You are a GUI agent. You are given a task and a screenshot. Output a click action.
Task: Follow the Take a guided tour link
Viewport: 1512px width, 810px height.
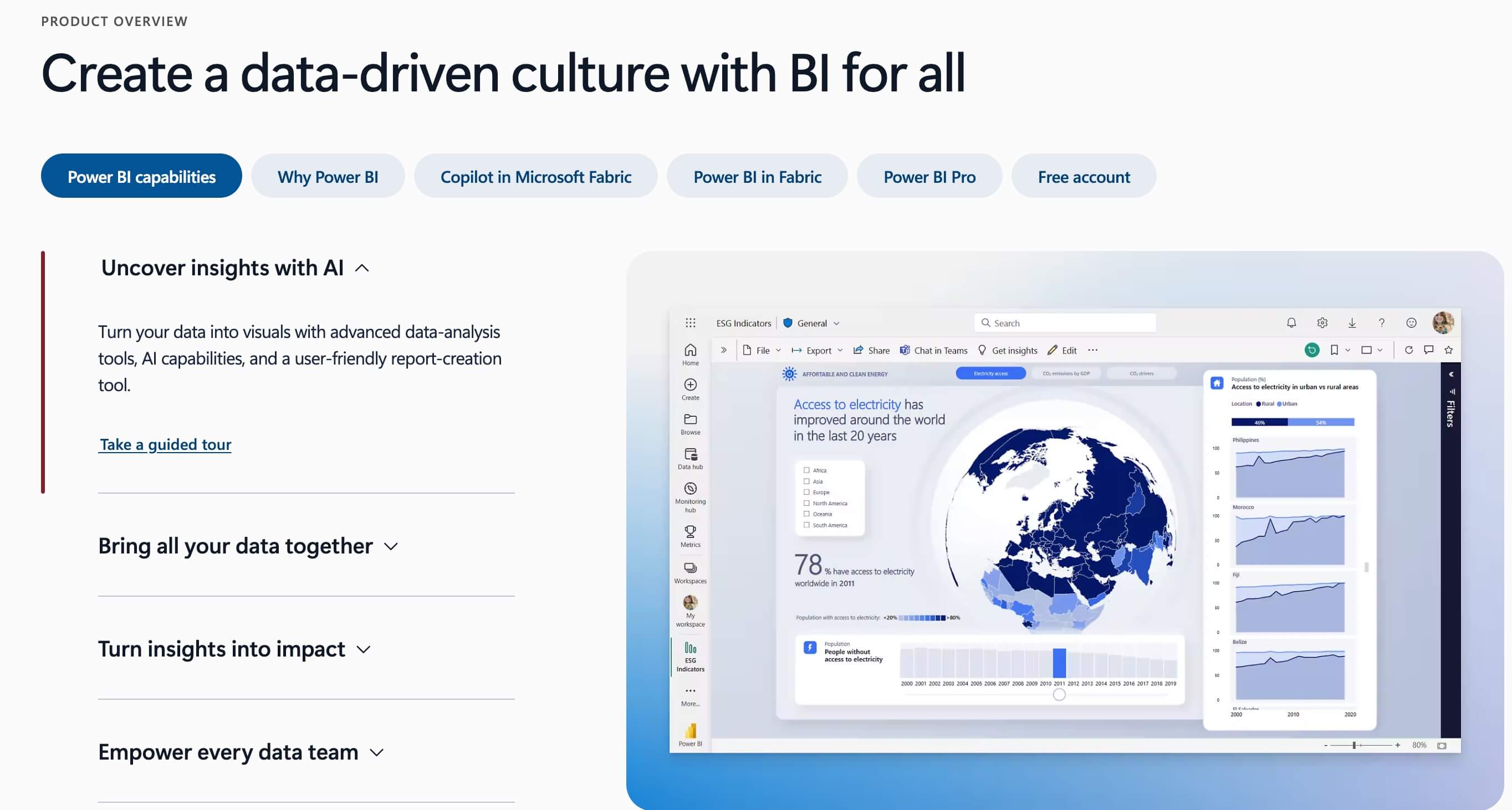point(165,444)
